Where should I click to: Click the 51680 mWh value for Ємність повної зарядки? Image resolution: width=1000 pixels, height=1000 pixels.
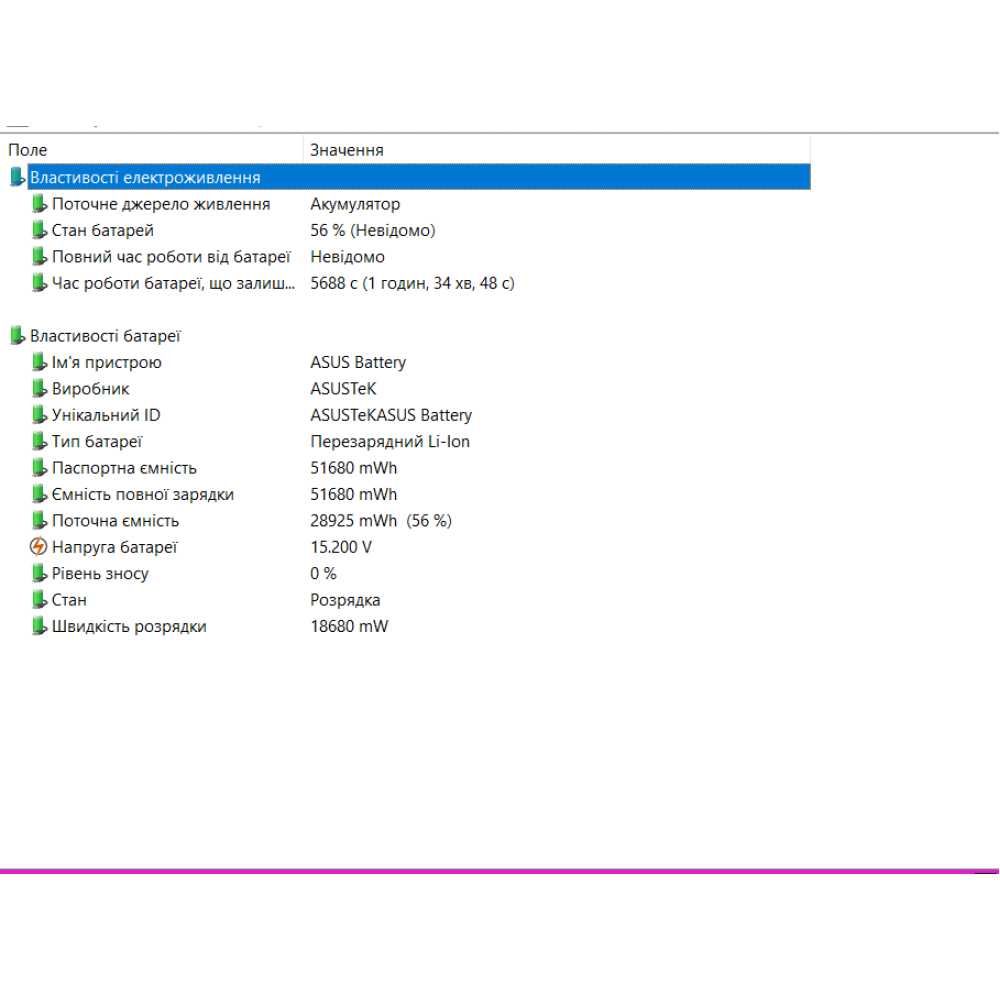(354, 494)
